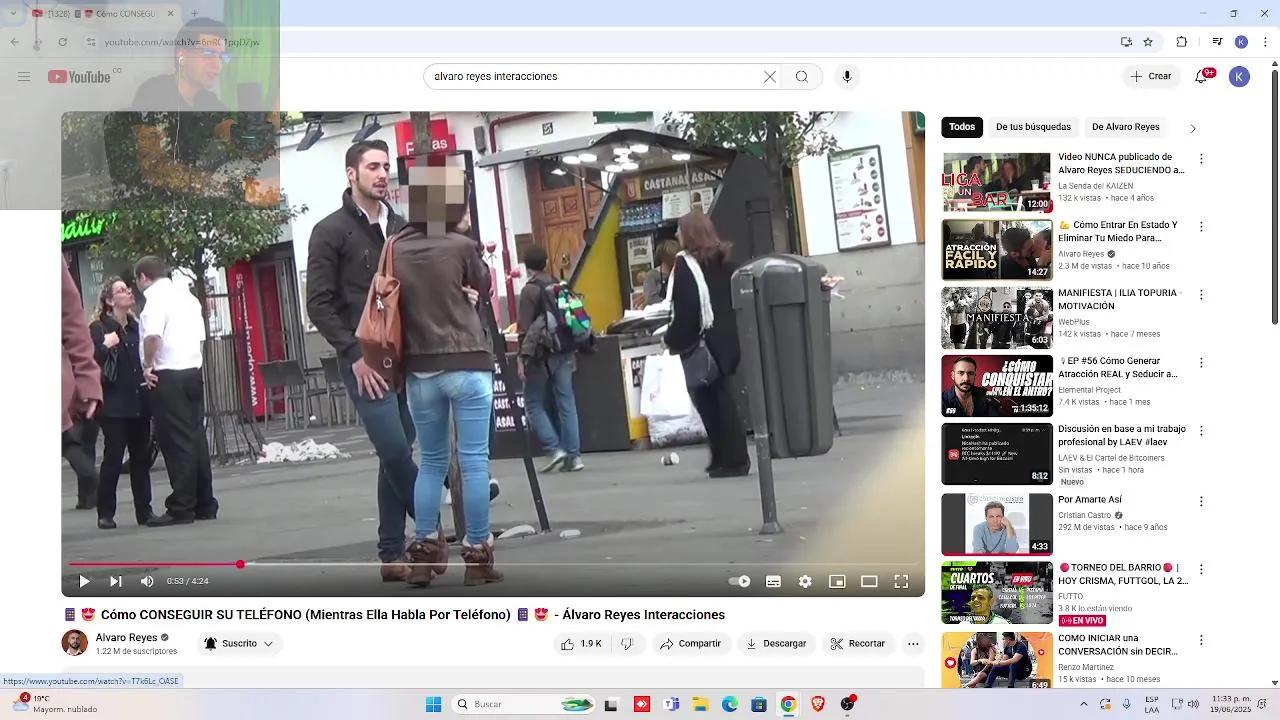Open 'Por Amarte Así' video title
This screenshot has width=1280, height=720.
1090,500
